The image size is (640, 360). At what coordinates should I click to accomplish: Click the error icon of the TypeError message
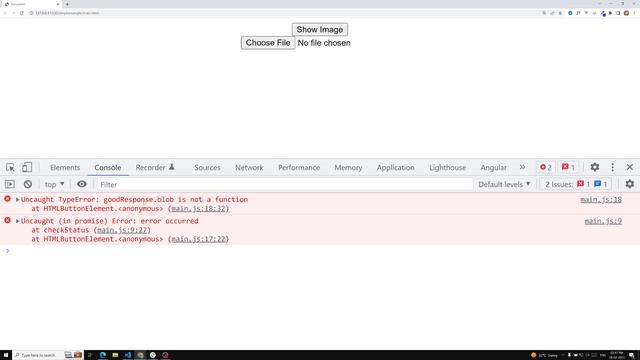7,199
